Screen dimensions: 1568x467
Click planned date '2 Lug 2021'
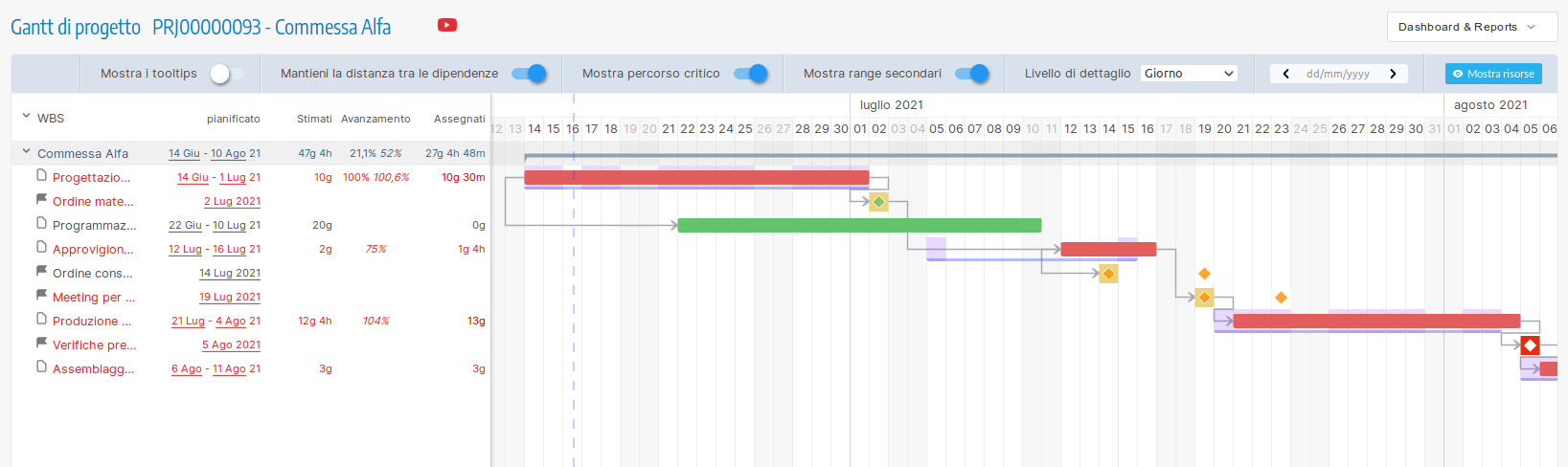(x=232, y=202)
